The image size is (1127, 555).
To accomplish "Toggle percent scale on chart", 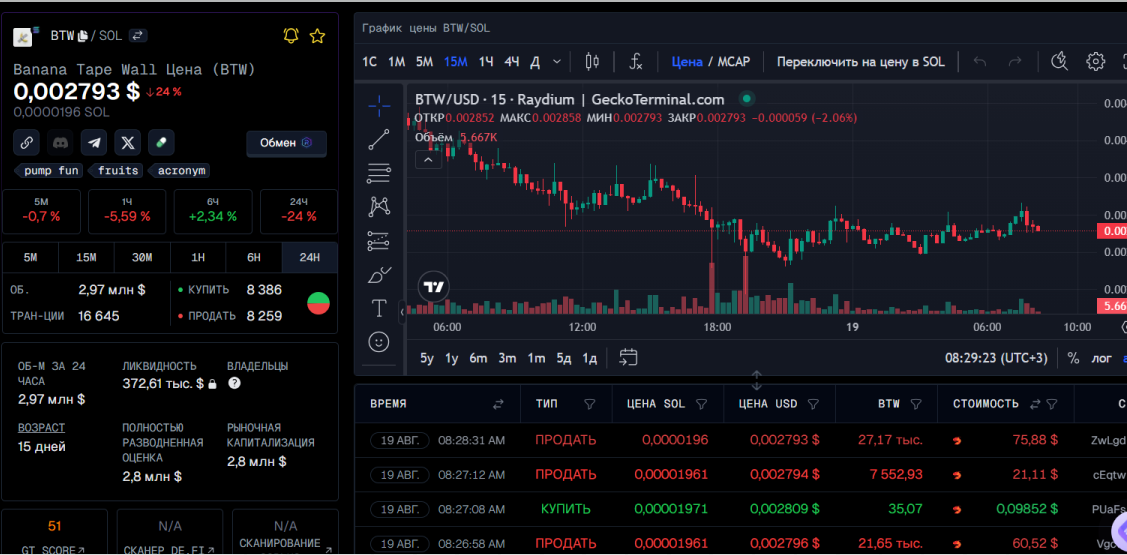I will click(1073, 358).
